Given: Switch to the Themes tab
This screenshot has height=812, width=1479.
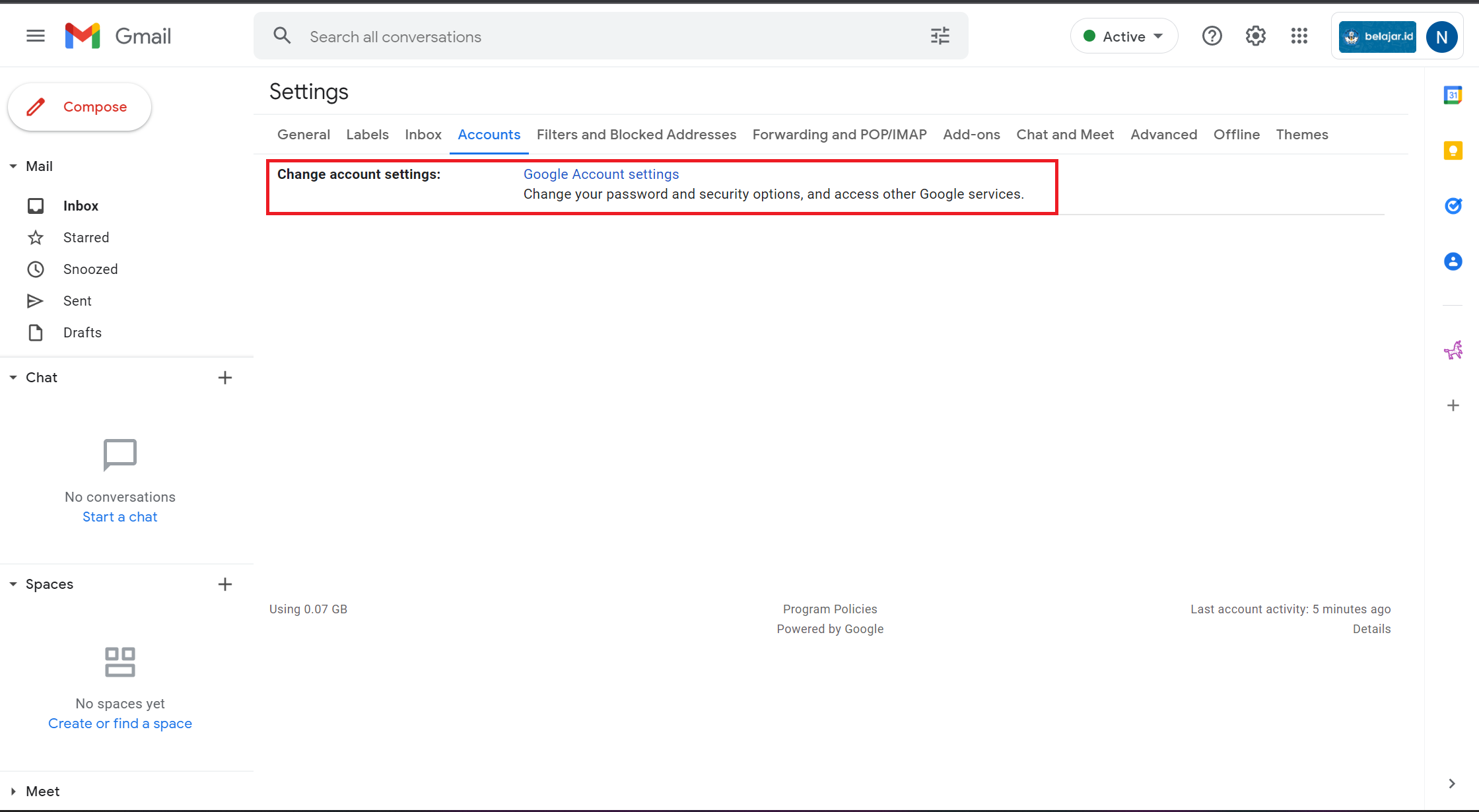Looking at the screenshot, I should click(x=1302, y=135).
